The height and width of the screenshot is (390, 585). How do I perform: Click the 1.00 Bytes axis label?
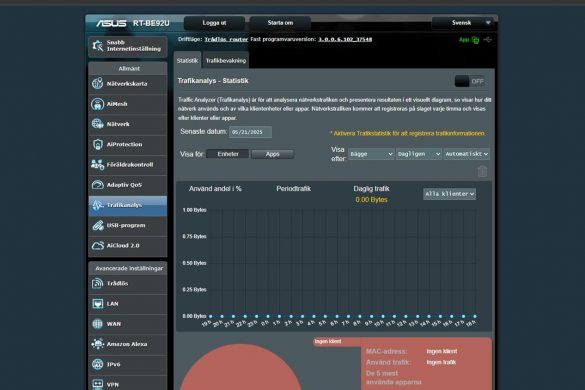click(194, 210)
